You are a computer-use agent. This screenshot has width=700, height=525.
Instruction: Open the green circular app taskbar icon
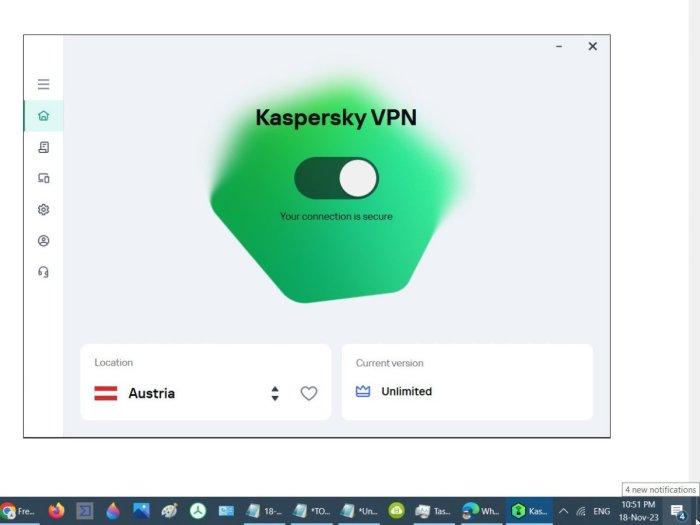(198, 511)
